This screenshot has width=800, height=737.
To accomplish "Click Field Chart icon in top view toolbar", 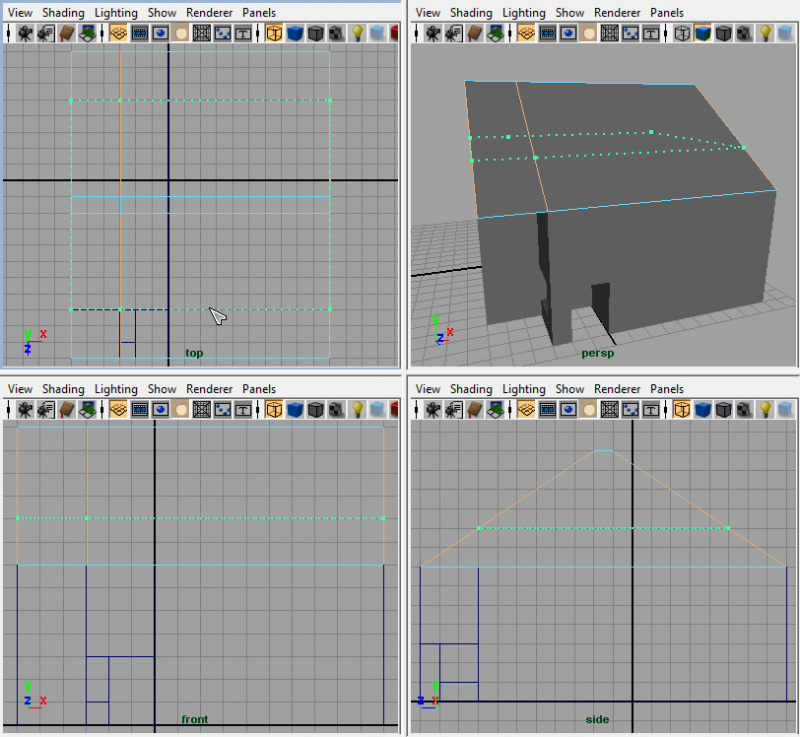I will 202,33.
